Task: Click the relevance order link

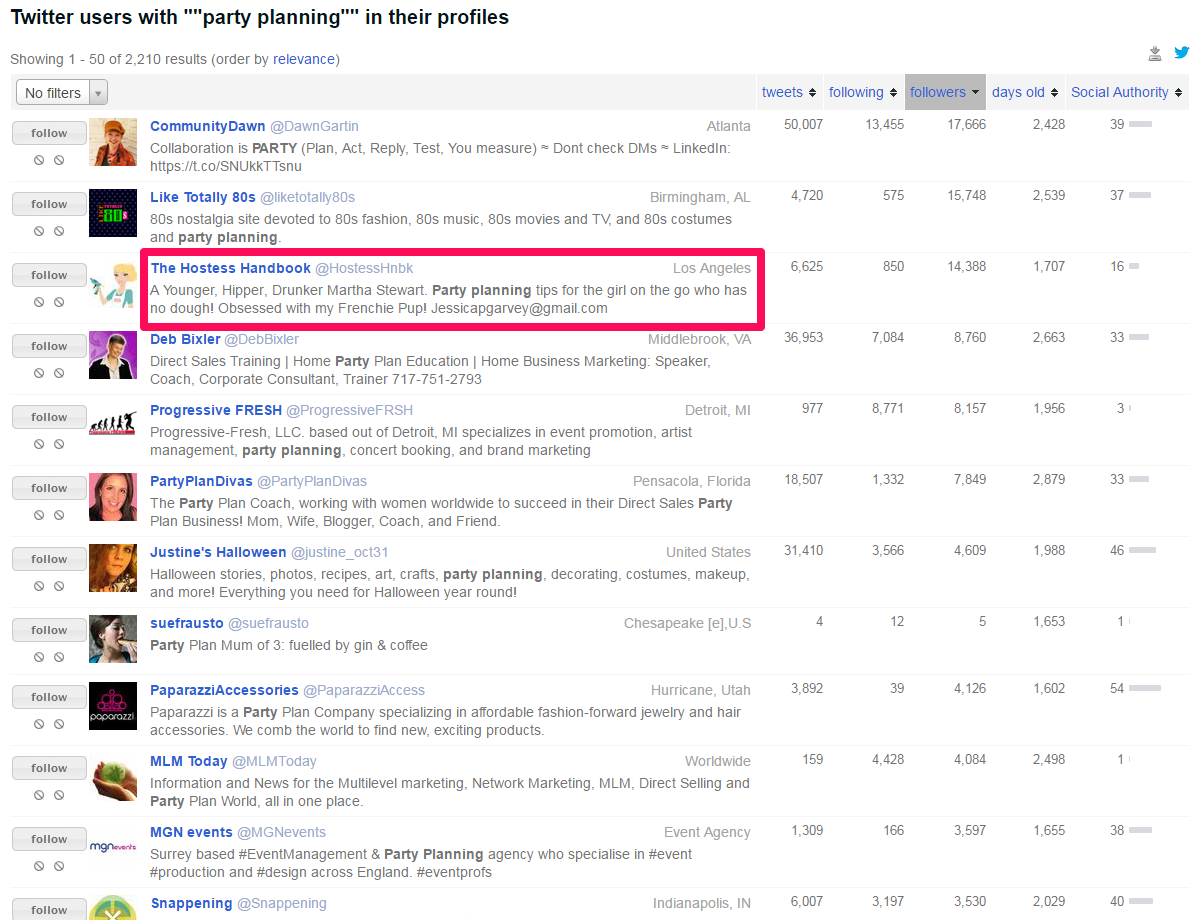Action: coord(304,60)
